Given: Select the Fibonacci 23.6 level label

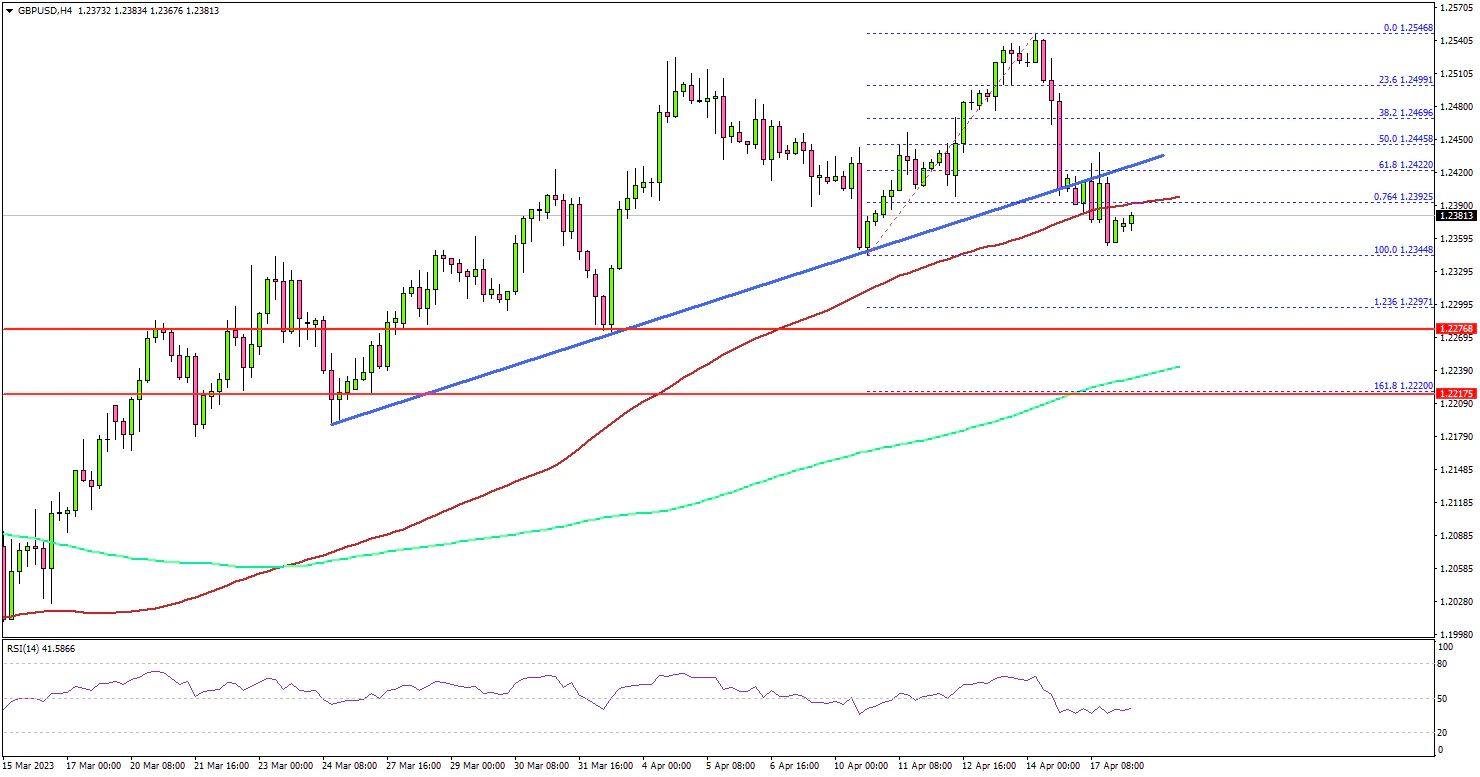Looking at the screenshot, I should [1408, 77].
